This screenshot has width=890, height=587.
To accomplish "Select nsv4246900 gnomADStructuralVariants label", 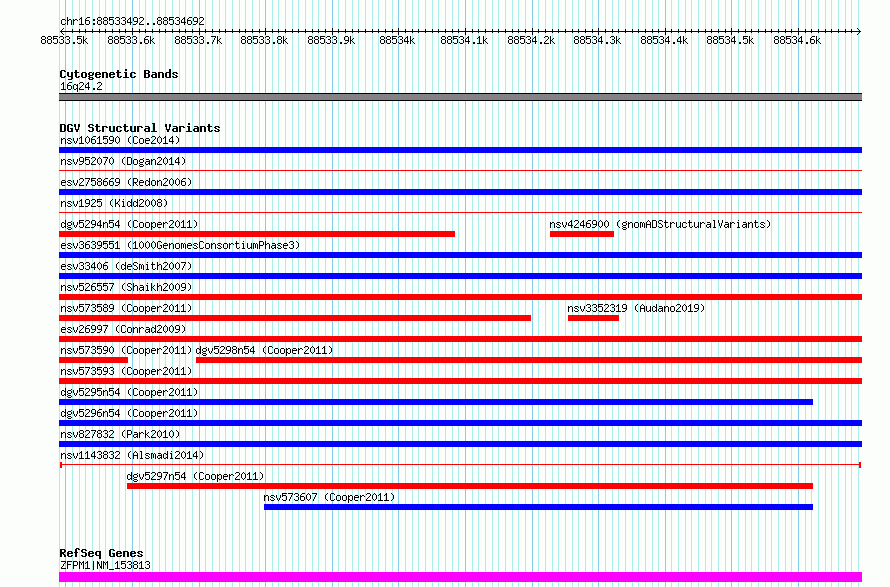I will (x=660, y=224).
